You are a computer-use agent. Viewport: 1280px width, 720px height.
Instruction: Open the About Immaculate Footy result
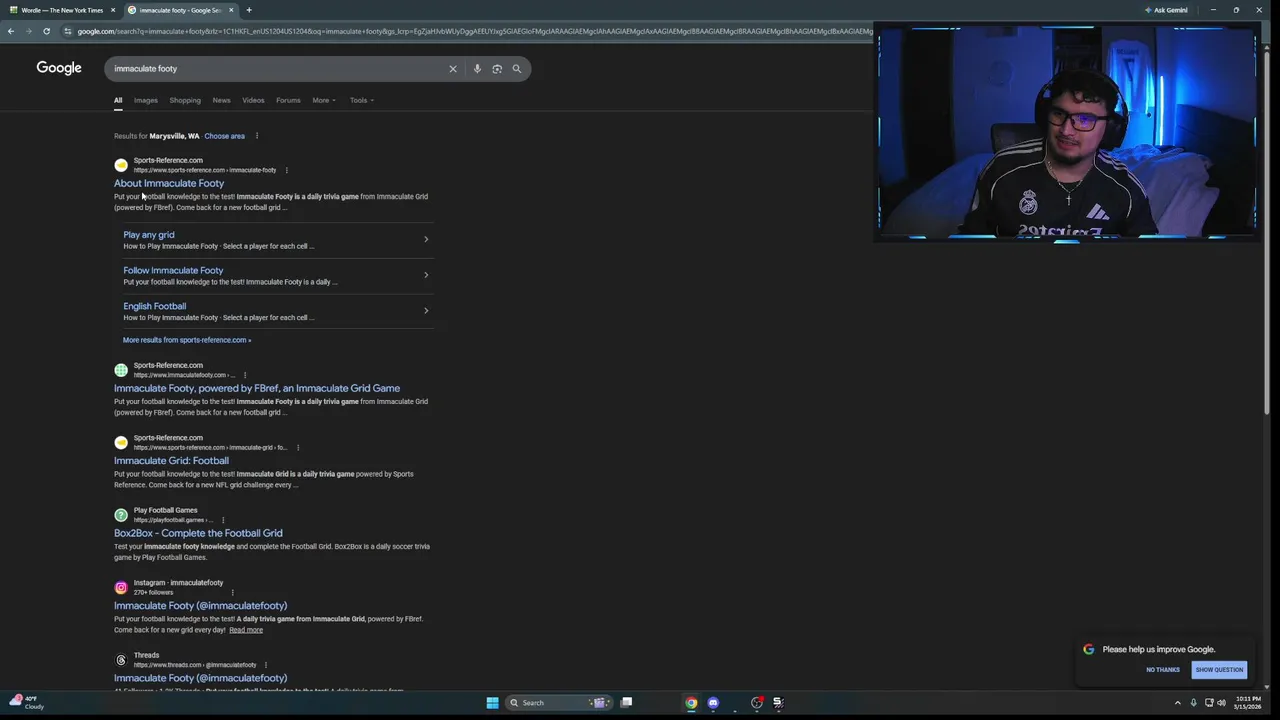tap(169, 183)
